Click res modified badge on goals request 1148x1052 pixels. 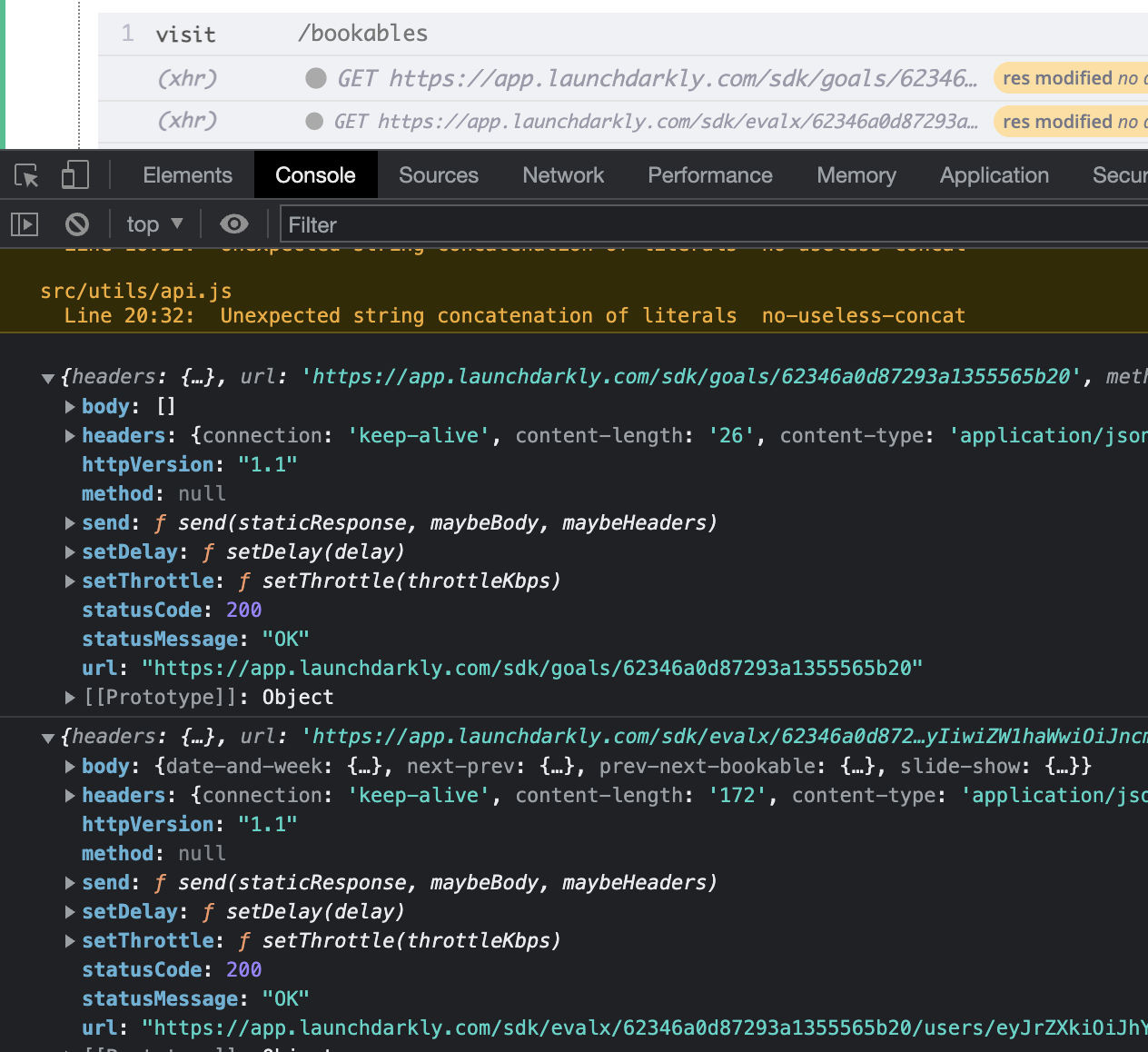[1071, 78]
